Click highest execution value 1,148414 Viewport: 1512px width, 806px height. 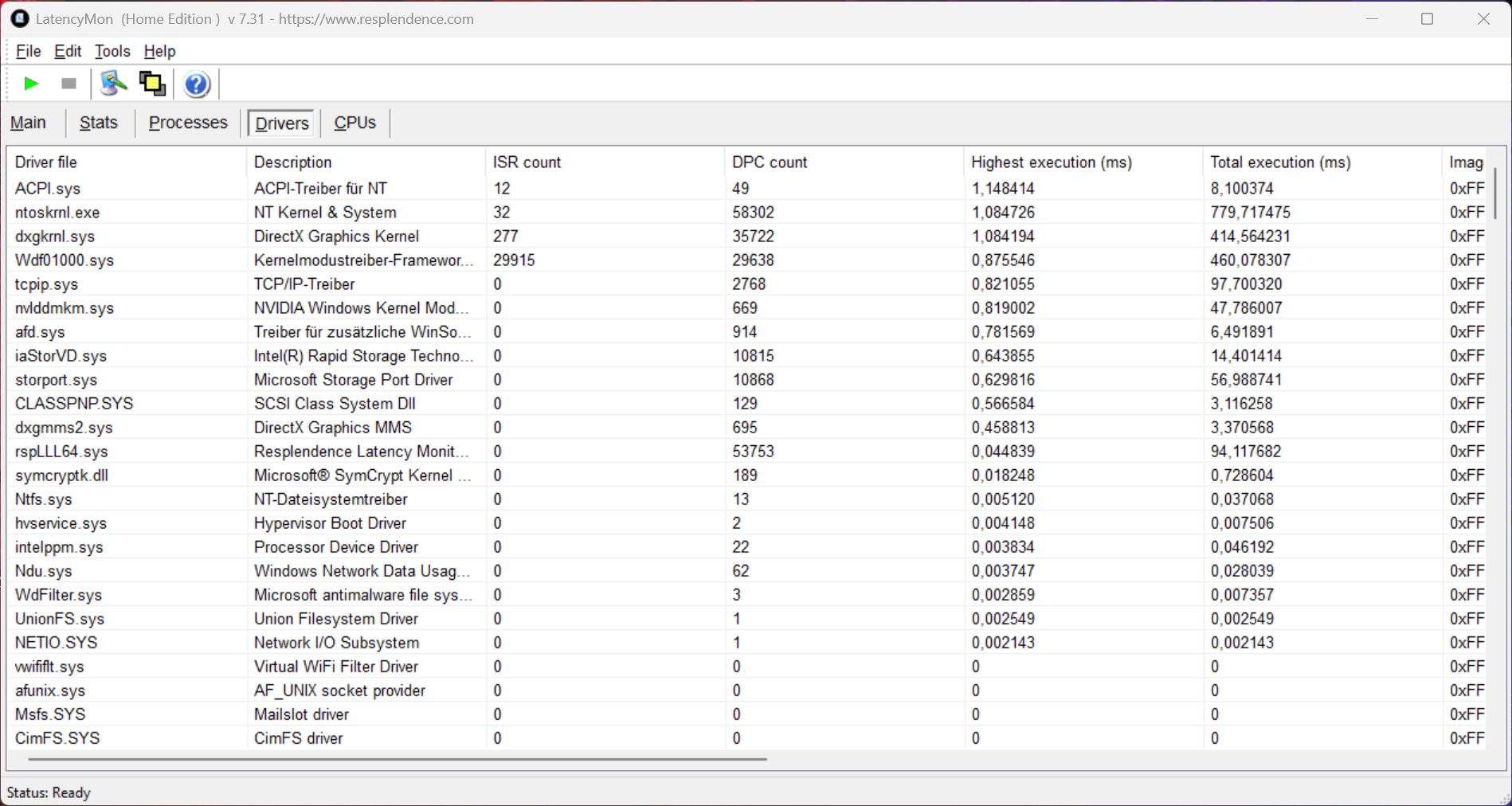tap(1003, 189)
